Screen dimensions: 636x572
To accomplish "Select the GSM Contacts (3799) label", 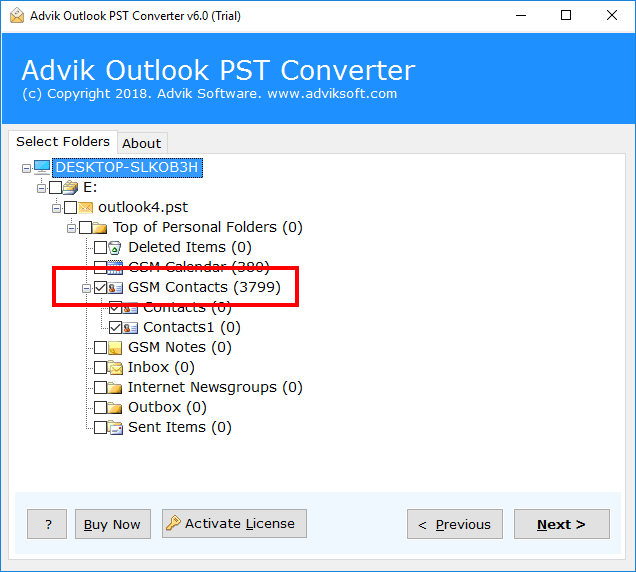I will coord(204,287).
